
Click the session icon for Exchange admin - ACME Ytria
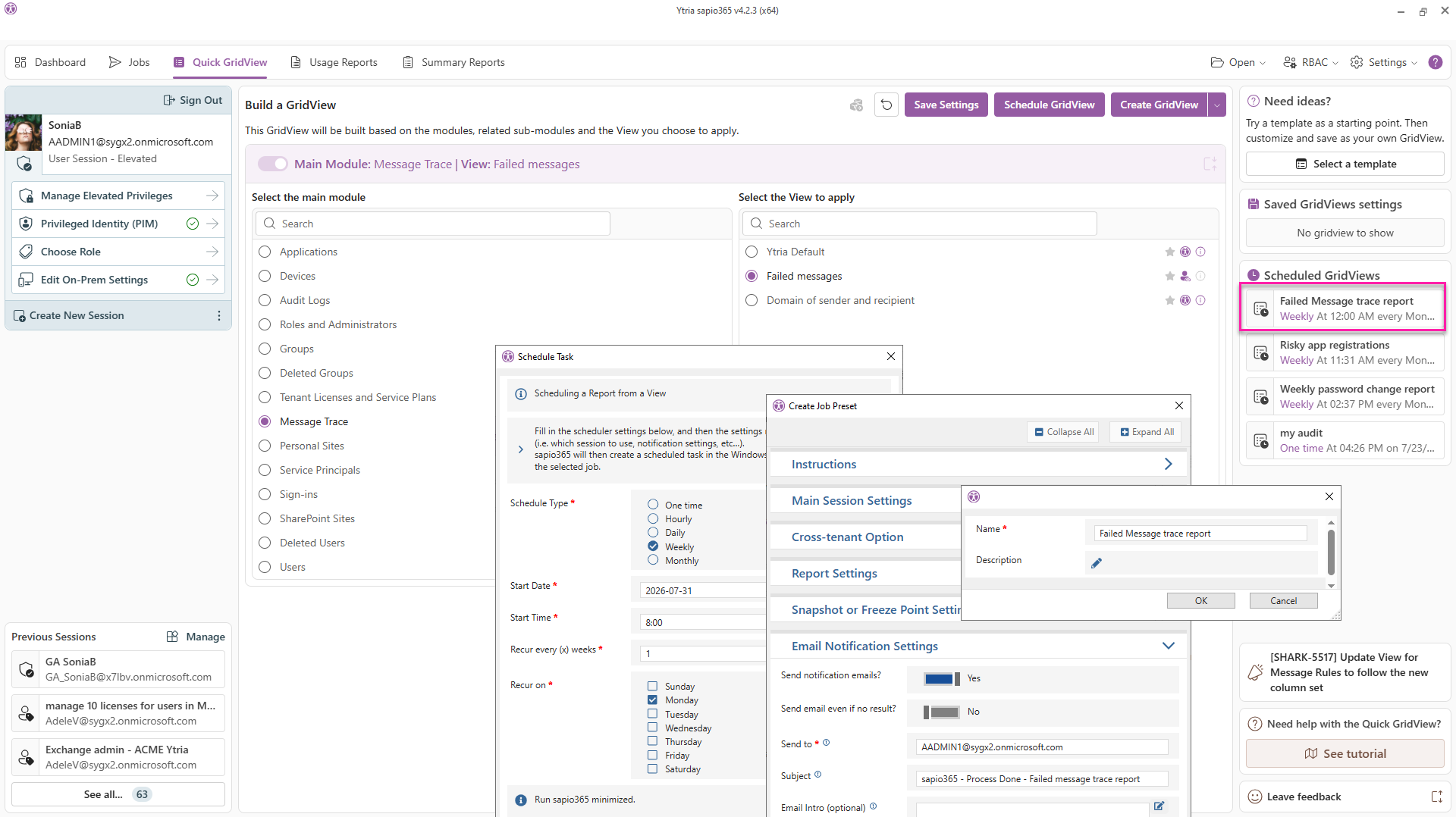[26, 757]
